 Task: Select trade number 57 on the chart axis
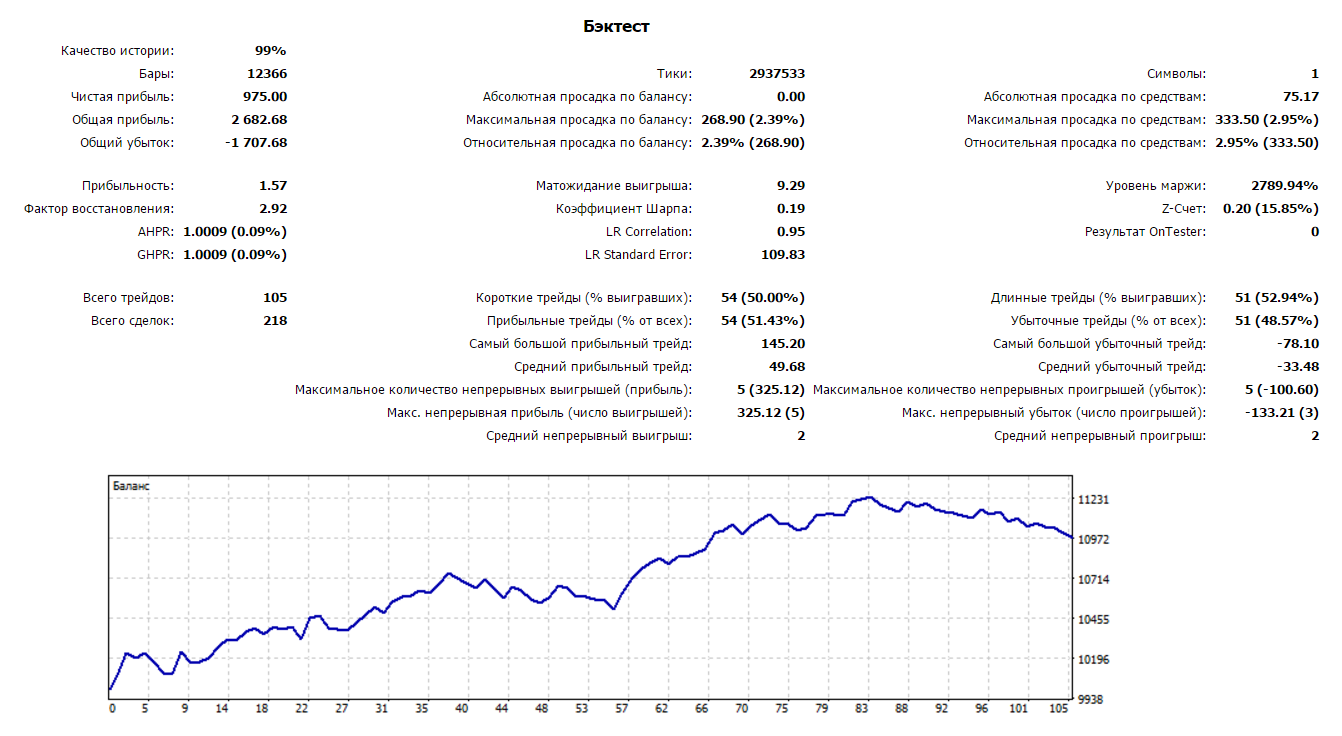pyautogui.click(x=622, y=709)
